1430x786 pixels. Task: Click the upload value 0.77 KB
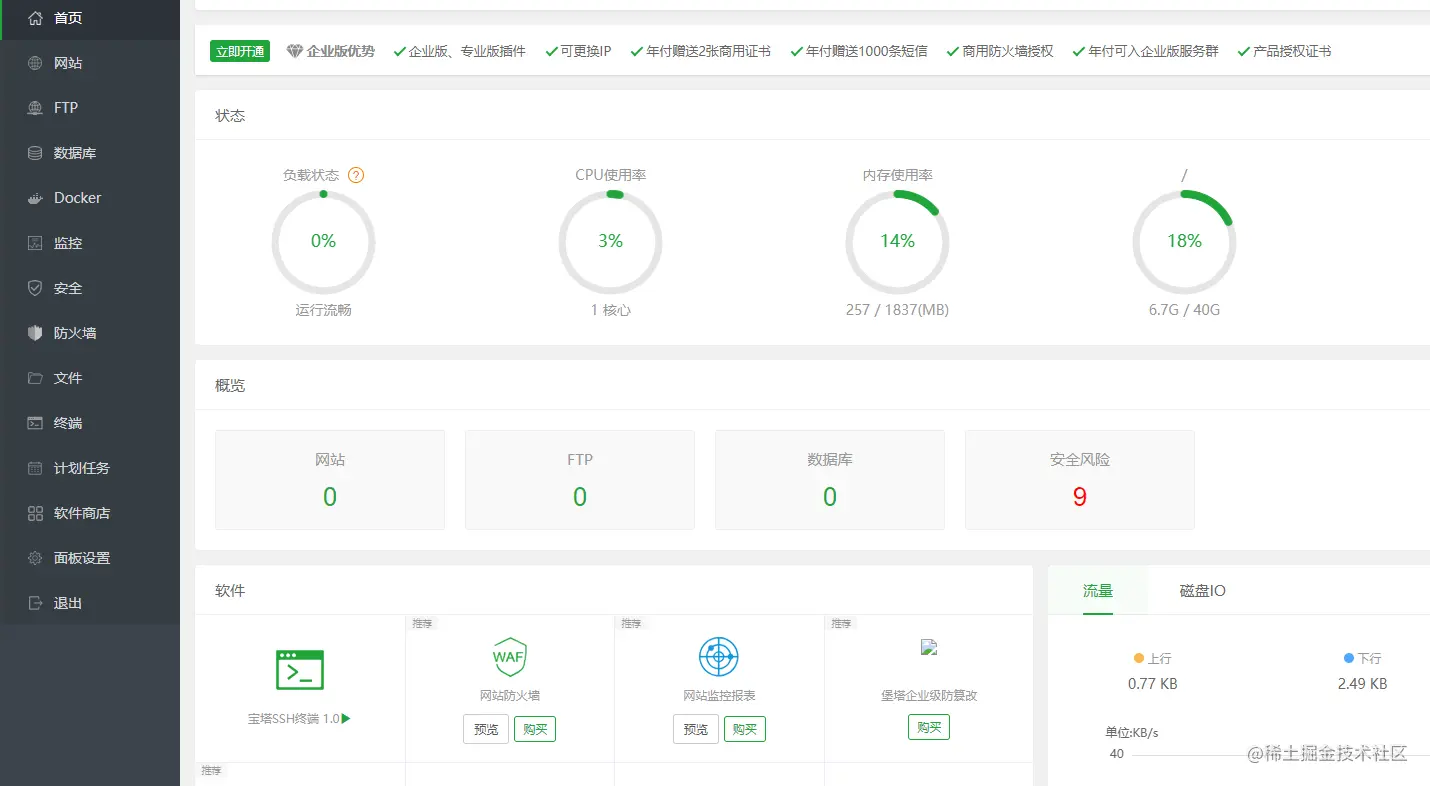click(x=1152, y=684)
